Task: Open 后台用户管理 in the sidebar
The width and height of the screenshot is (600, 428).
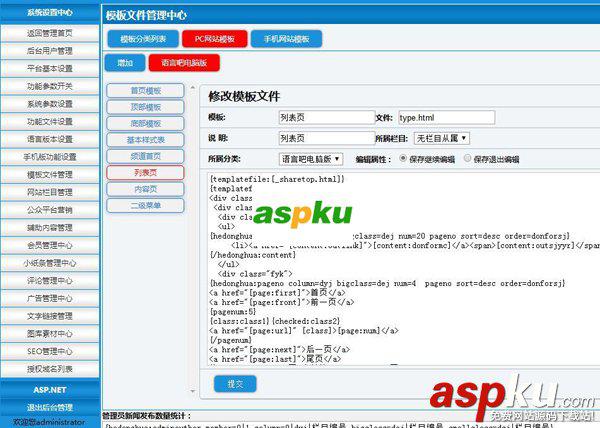Action: (x=50, y=51)
